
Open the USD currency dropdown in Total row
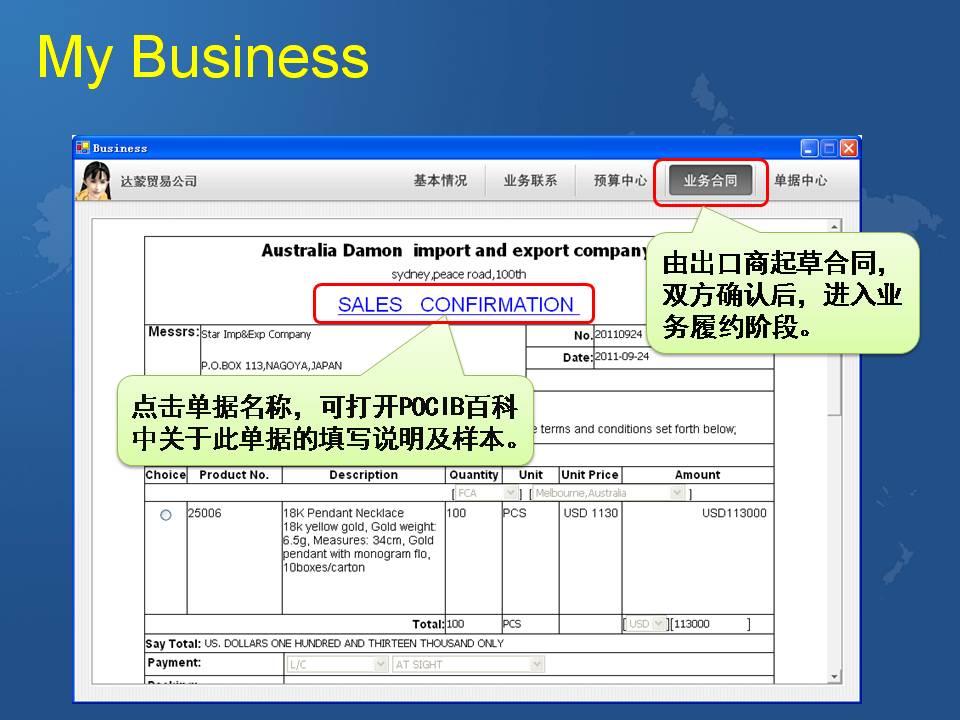(x=658, y=624)
